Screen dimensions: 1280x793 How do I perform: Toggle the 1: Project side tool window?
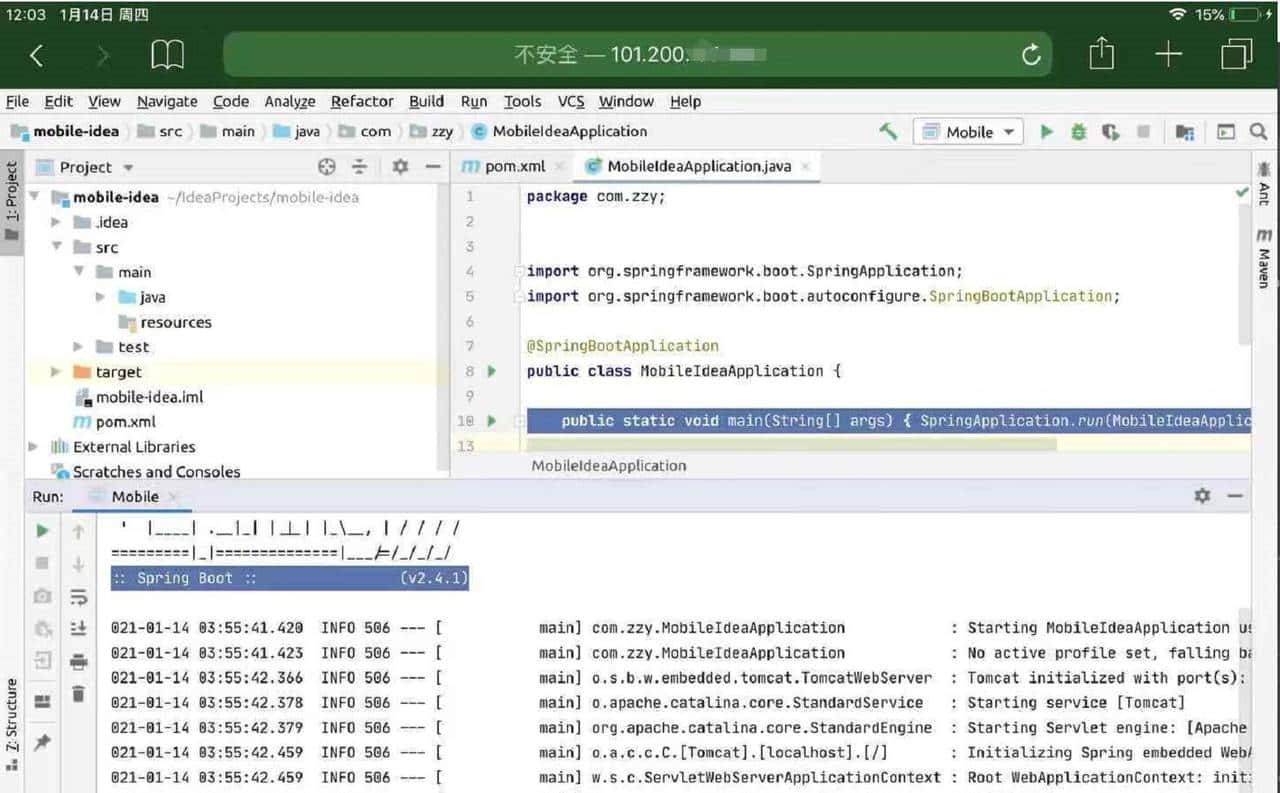point(12,200)
